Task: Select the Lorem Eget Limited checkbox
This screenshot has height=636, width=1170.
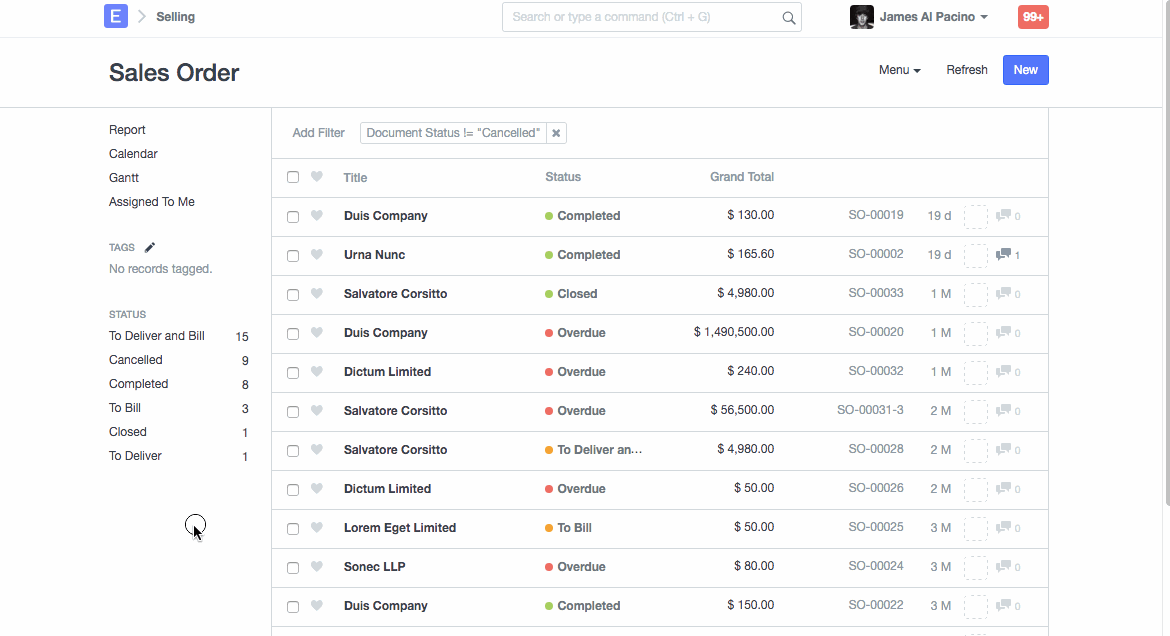Action: click(x=293, y=528)
